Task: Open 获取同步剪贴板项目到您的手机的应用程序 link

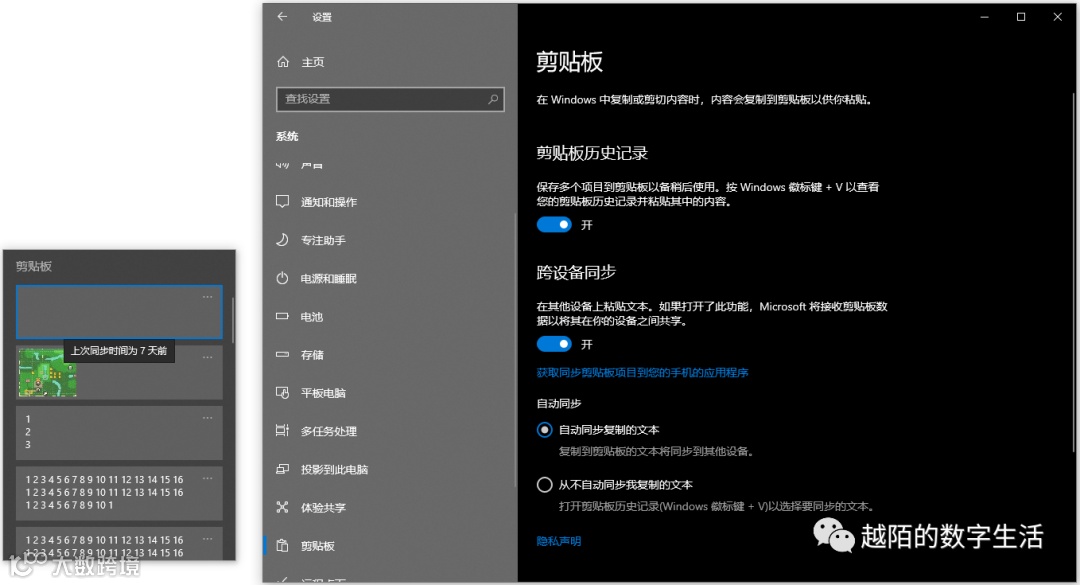Action: pyautogui.click(x=642, y=373)
